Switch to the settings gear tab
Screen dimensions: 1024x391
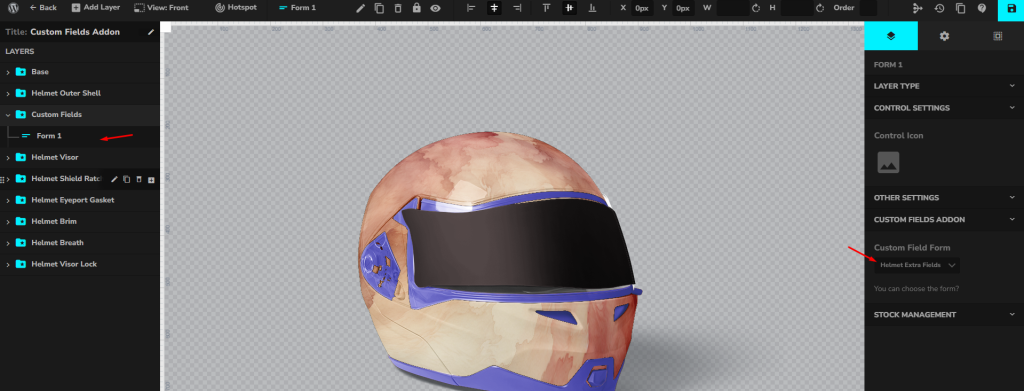[x=944, y=36]
